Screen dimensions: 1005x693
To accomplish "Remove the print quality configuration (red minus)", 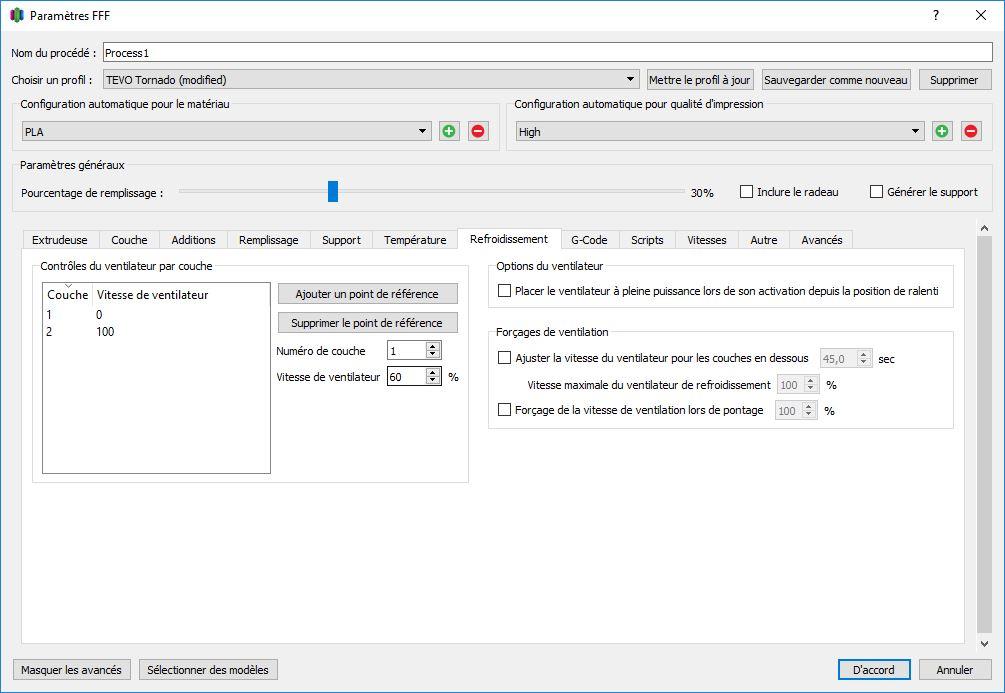I will (x=970, y=131).
